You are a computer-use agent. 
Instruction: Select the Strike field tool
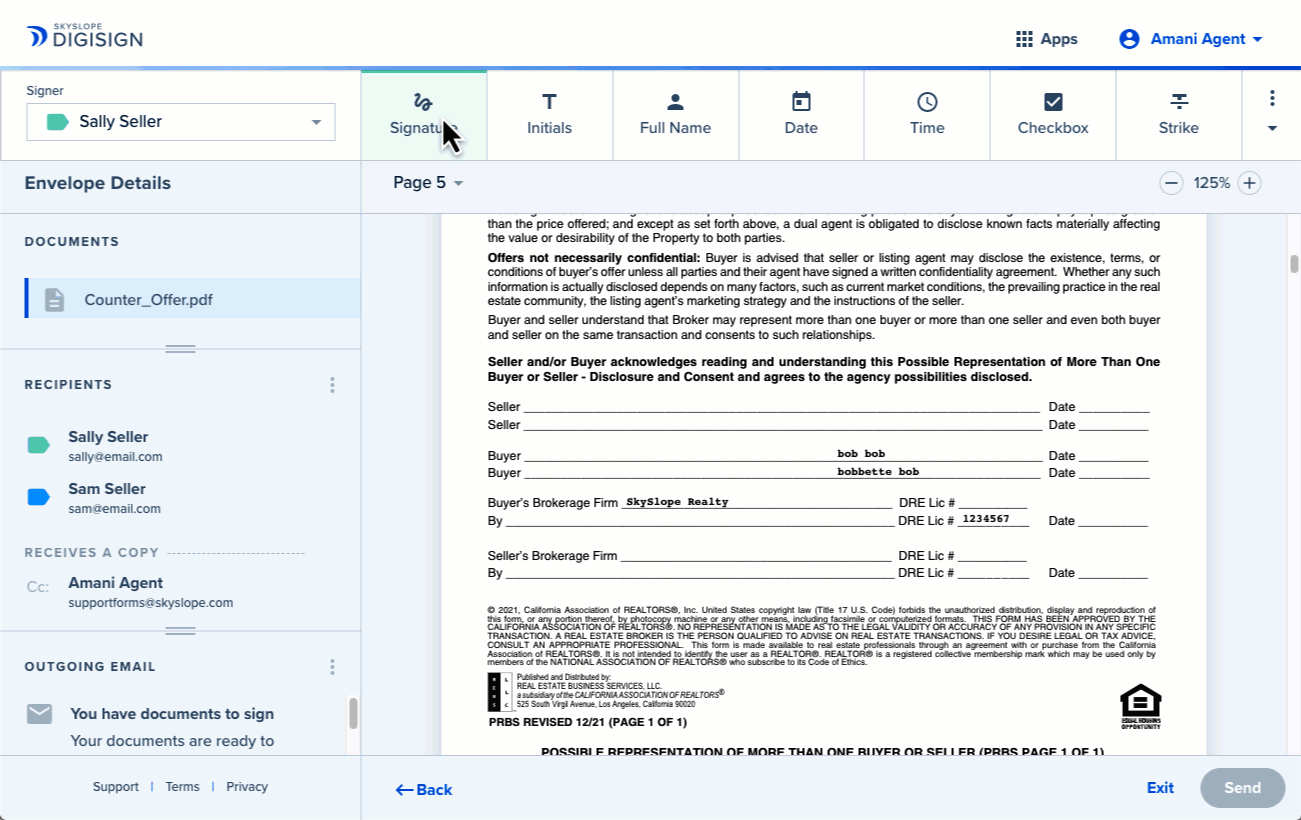[x=1179, y=115]
